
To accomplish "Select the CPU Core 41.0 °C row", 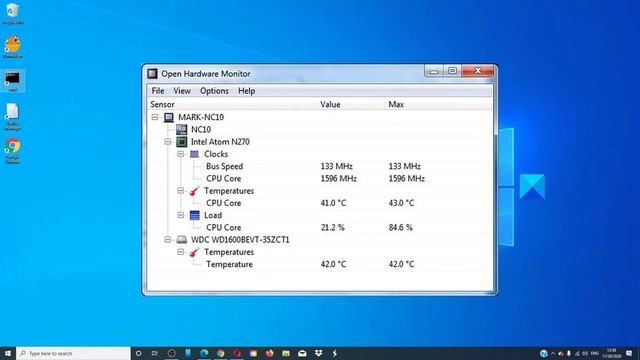I will coord(320,203).
